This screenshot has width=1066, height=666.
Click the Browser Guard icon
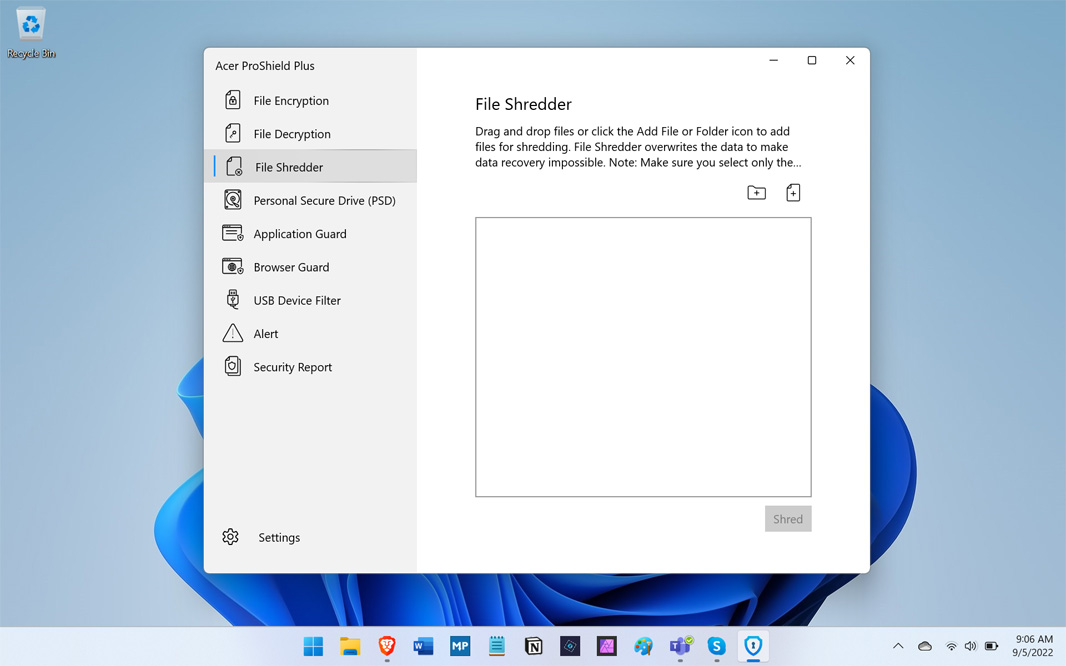pos(233,267)
